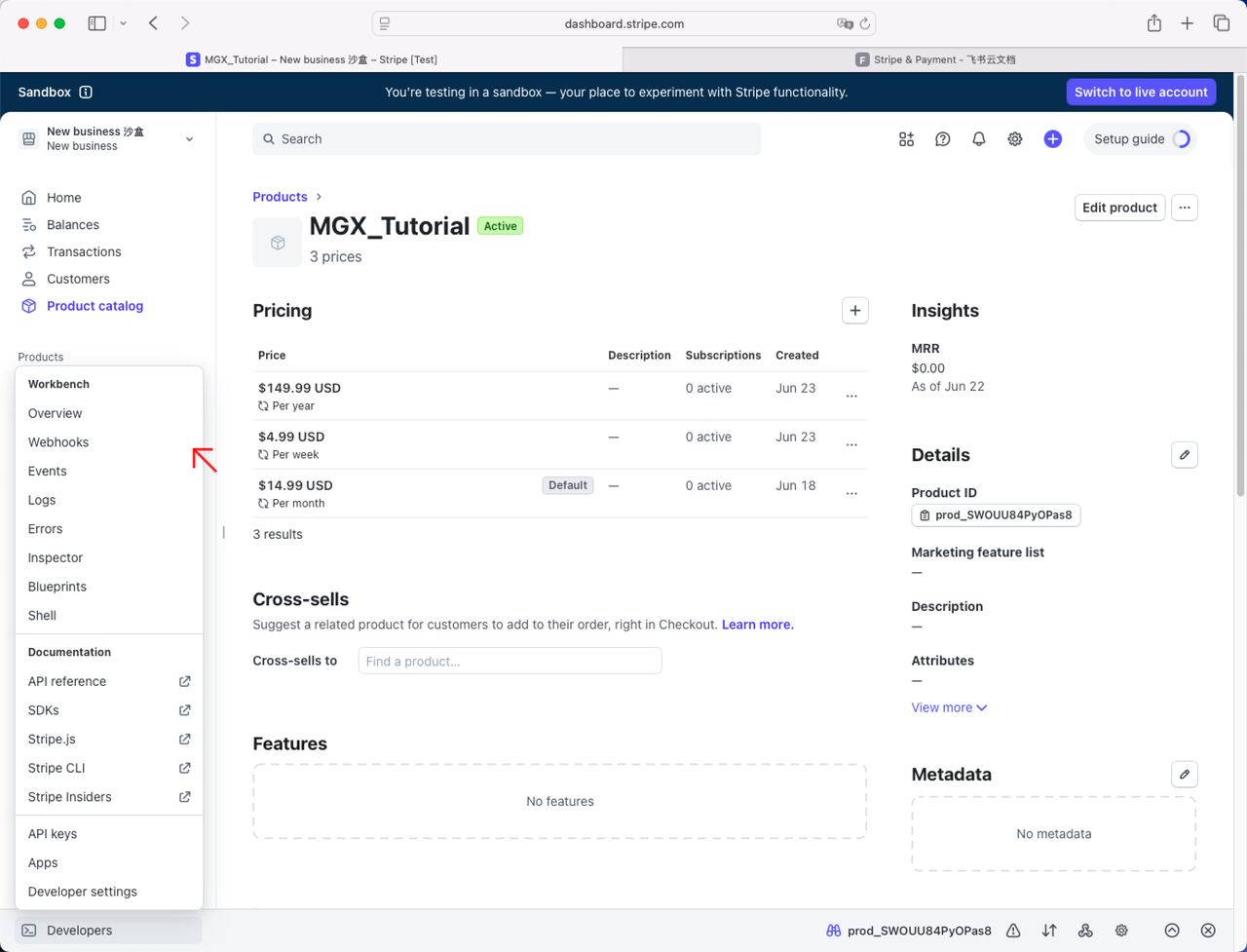This screenshot has width=1247, height=952.
Task: Open the Learn more link in Cross-sells
Action: (758, 625)
